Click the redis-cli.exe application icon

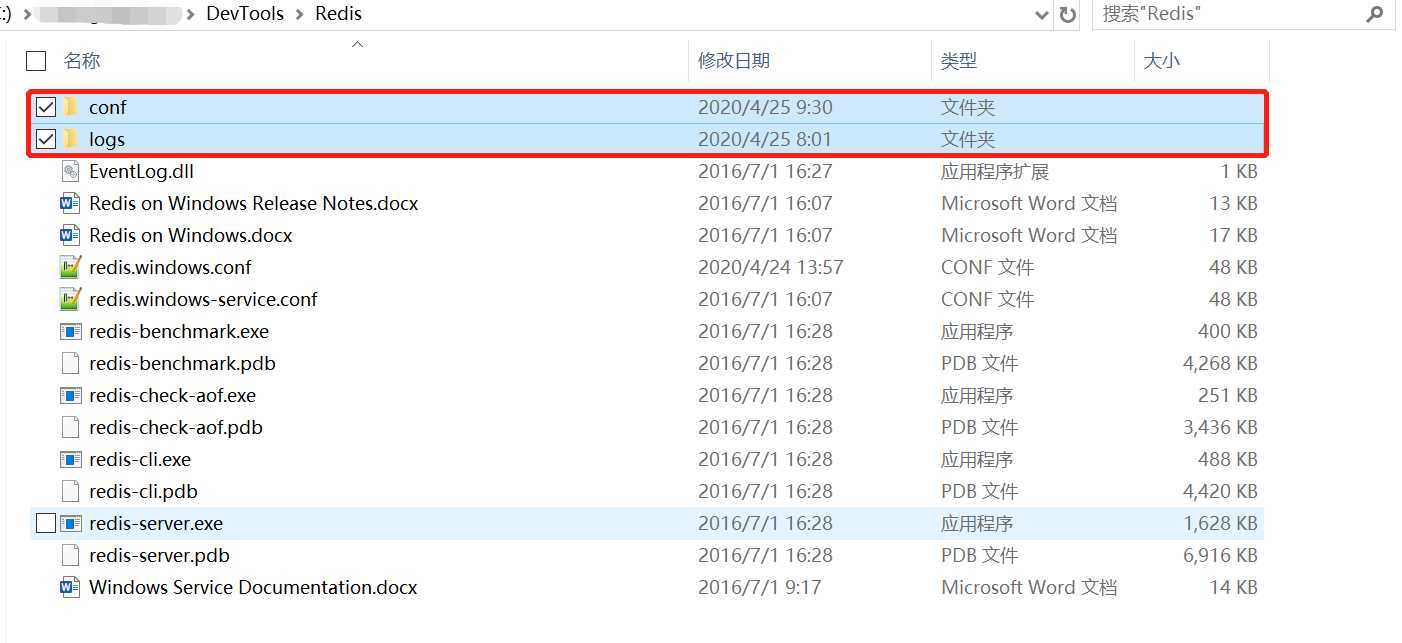pyautogui.click(x=70, y=459)
